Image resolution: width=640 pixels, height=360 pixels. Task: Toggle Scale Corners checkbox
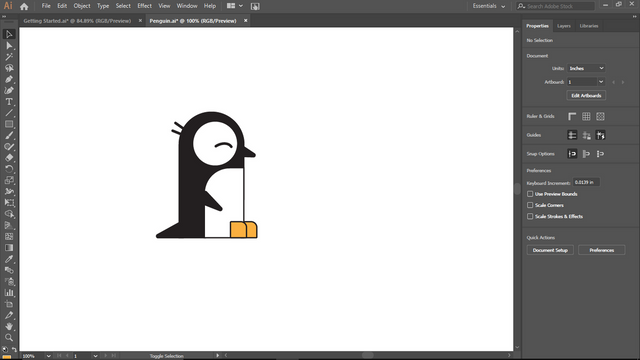(530, 205)
